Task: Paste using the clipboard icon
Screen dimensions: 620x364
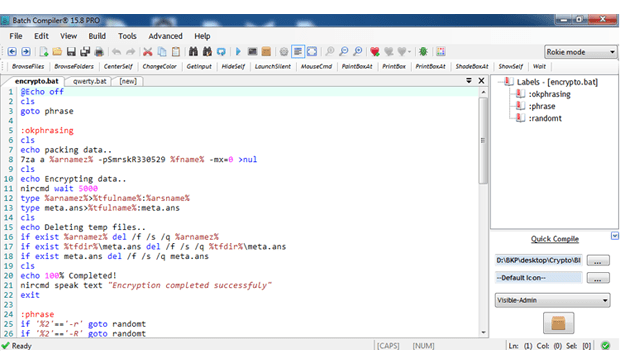Action: (x=176, y=52)
